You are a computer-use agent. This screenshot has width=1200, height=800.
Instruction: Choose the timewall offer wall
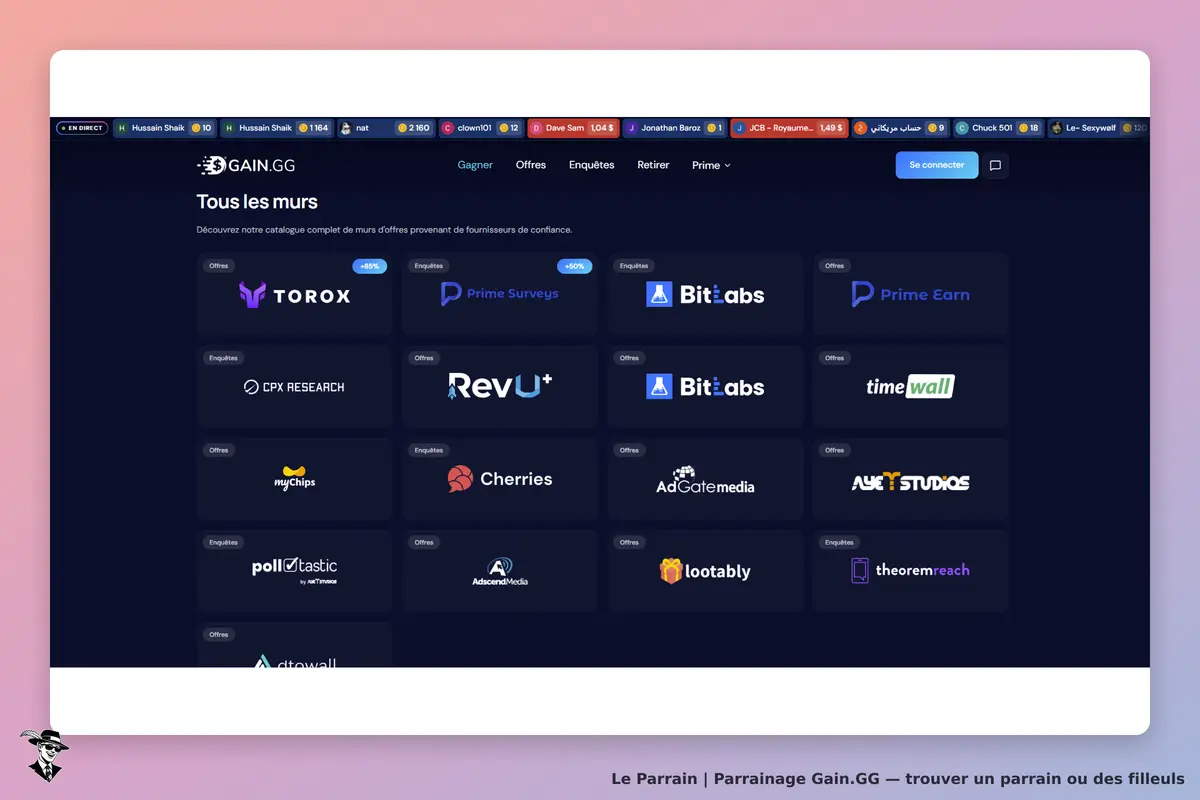tap(910, 387)
